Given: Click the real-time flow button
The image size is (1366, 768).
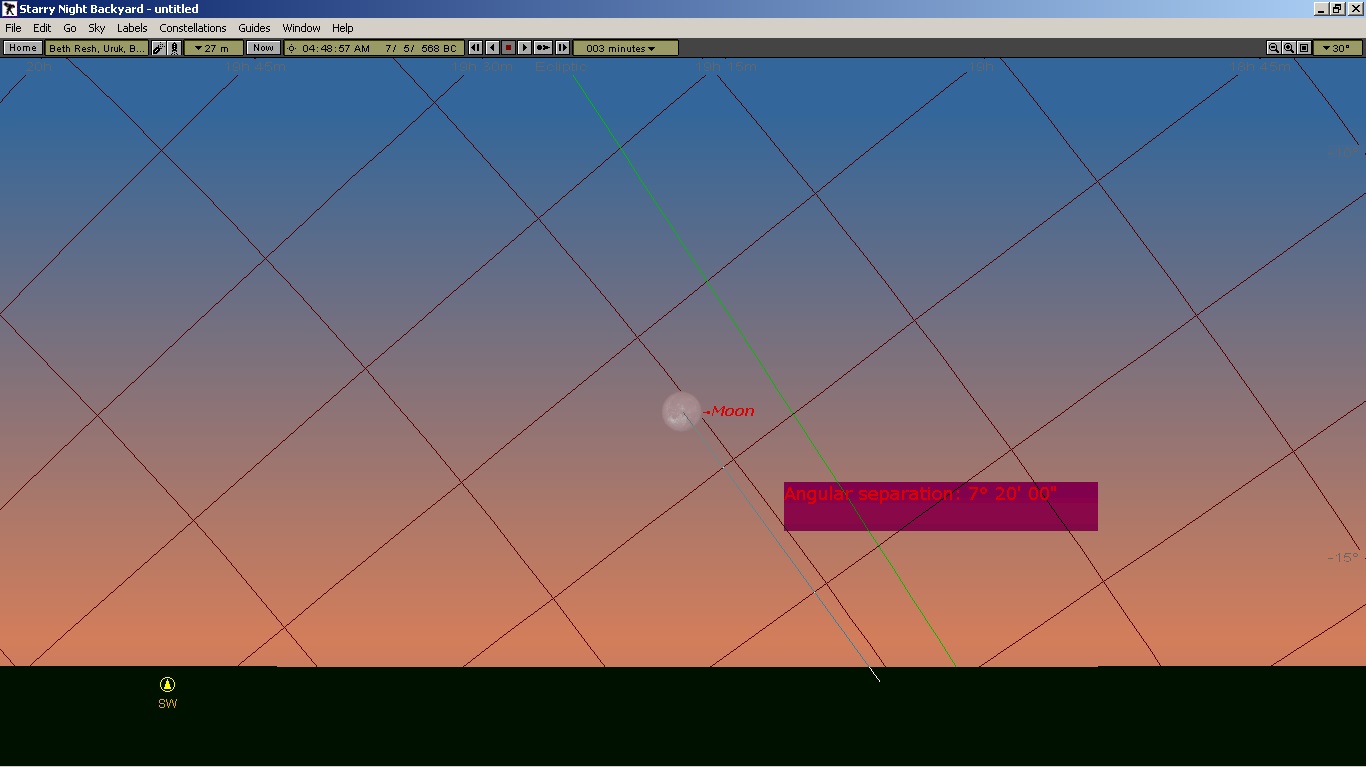Looking at the screenshot, I should pyautogui.click(x=543, y=48).
